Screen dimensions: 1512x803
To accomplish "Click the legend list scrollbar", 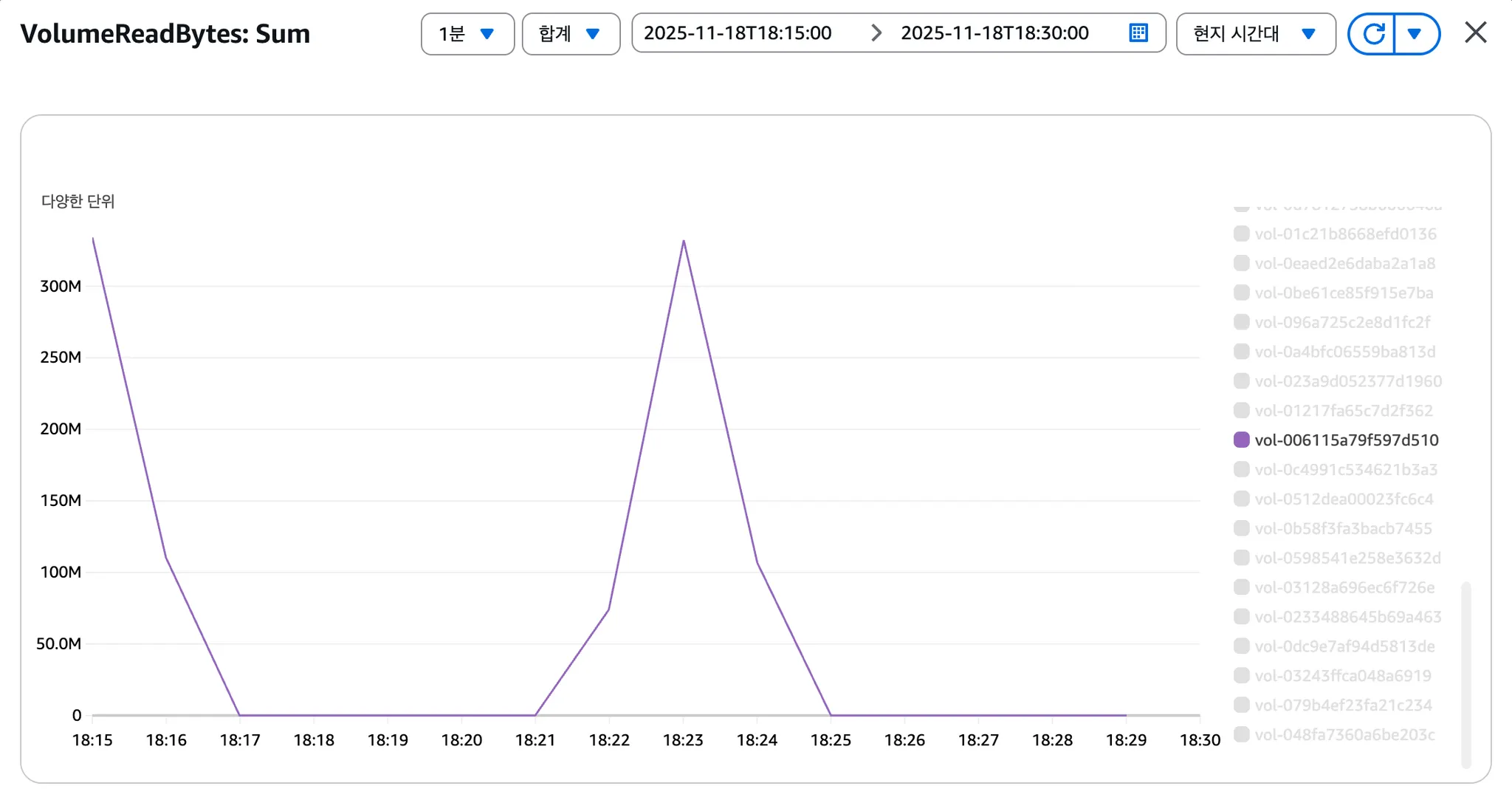I will coord(1465,674).
